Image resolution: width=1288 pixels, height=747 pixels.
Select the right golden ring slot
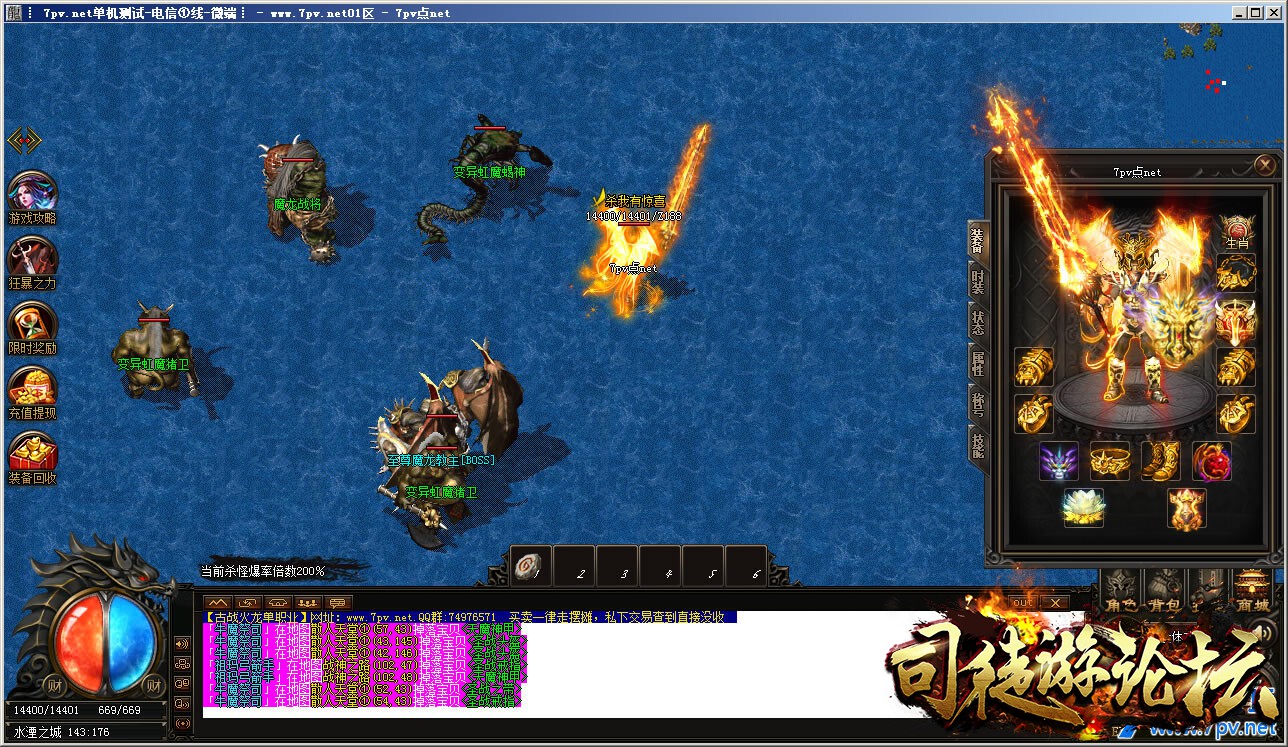pyautogui.click(x=1237, y=413)
